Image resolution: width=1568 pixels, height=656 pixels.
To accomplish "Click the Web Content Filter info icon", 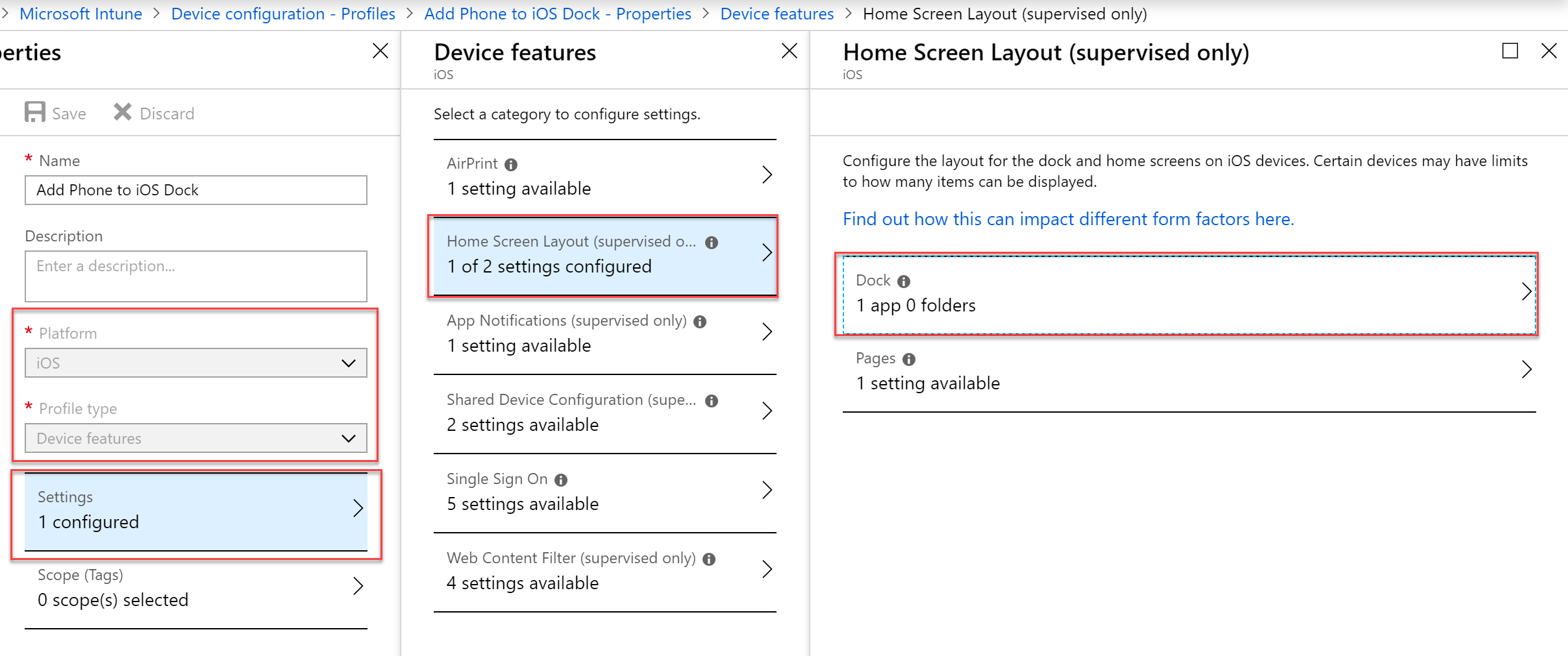I will coord(709,559).
